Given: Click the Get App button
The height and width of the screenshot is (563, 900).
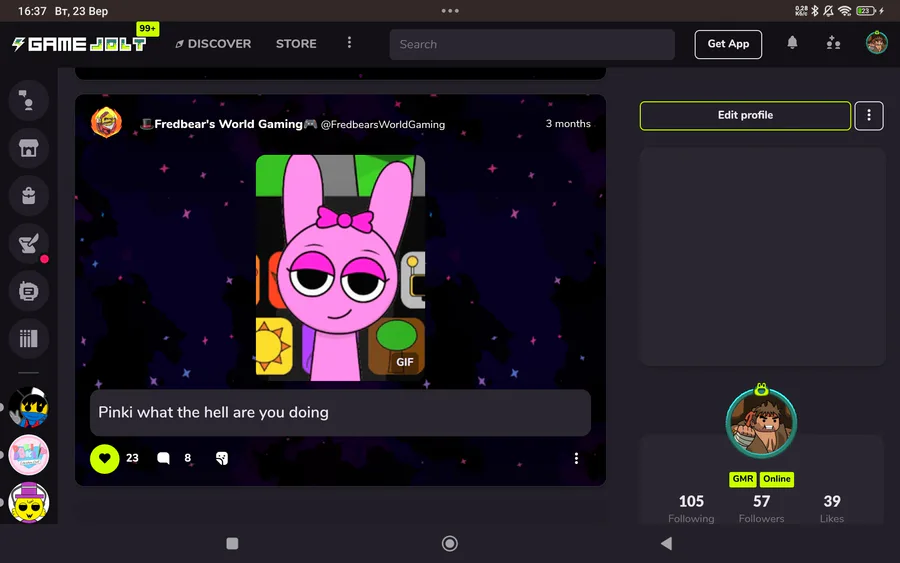Looking at the screenshot, I should [728, 44].
